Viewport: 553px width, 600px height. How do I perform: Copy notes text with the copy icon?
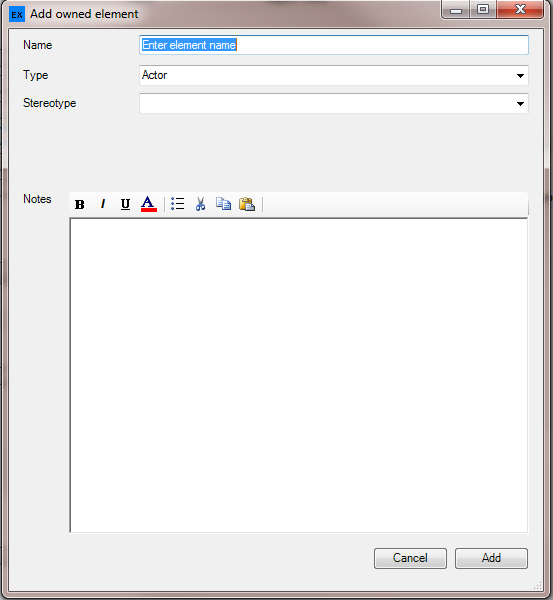pos(223,204)
